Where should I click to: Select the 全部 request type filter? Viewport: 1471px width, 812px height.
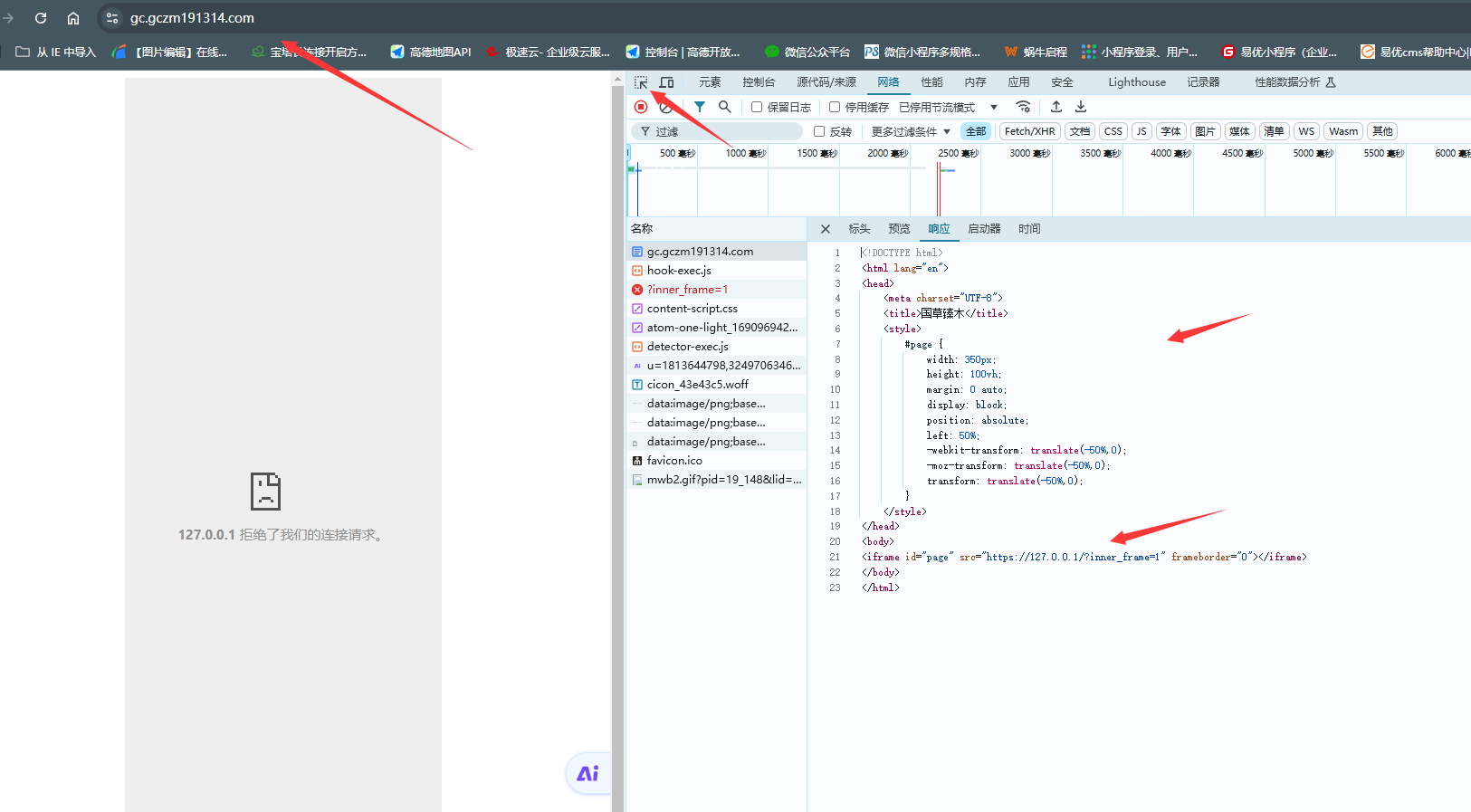click(x=976, y=131)
